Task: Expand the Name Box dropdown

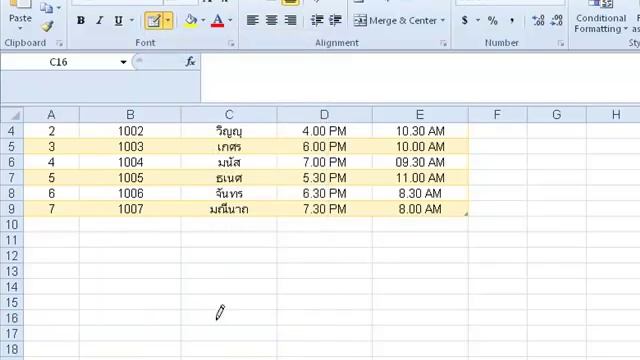Action: (123, 62)
